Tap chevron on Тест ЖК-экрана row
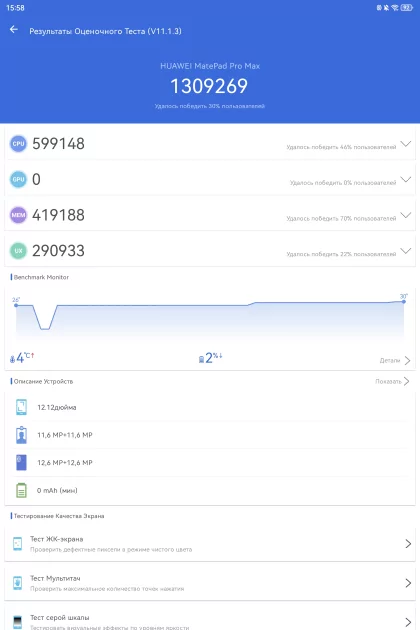The height and width of the screenshot is (630, 420). (x=408, y=544)
